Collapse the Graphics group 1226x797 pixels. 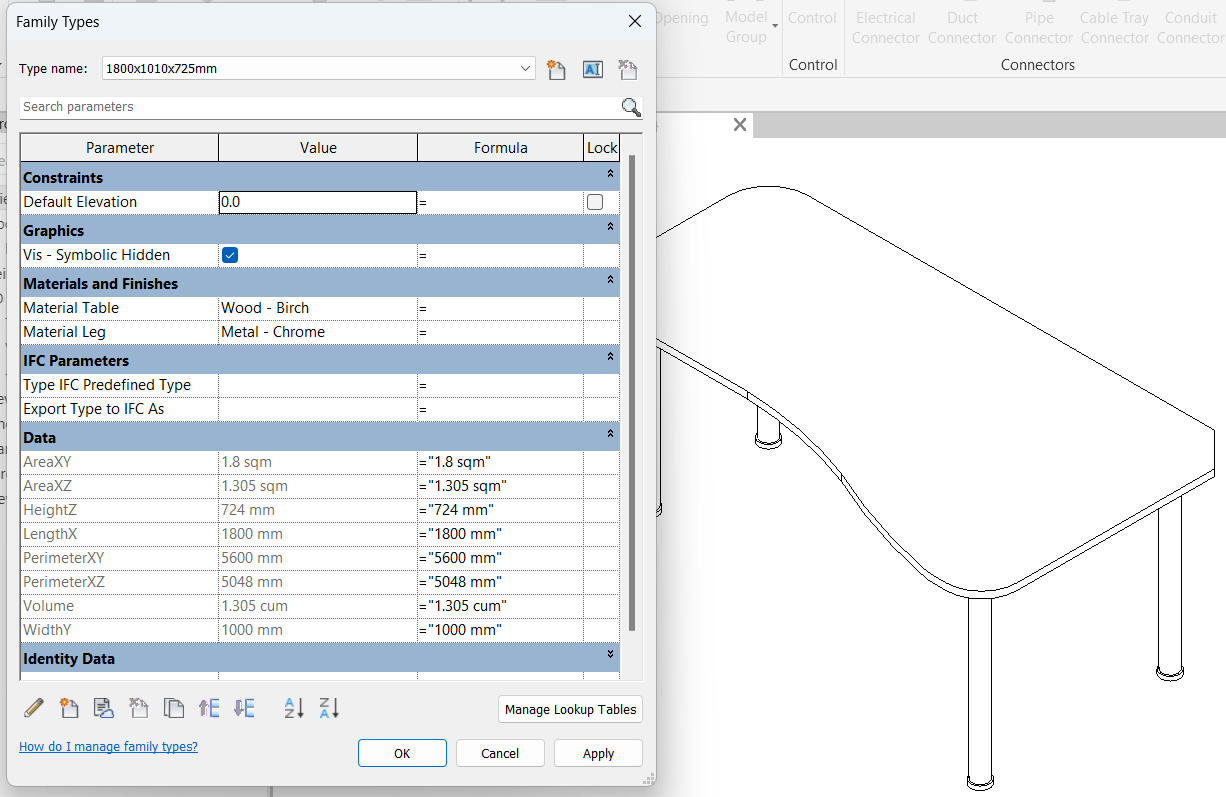(x=610, y=227)
